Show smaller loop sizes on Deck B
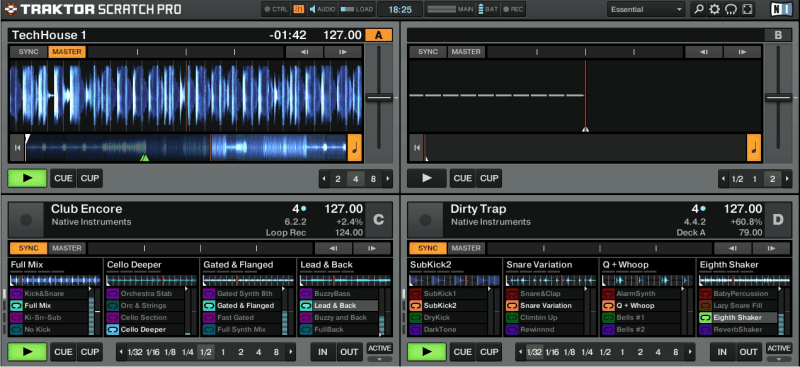This screenshot has height=367, width=800. point(723,179)
